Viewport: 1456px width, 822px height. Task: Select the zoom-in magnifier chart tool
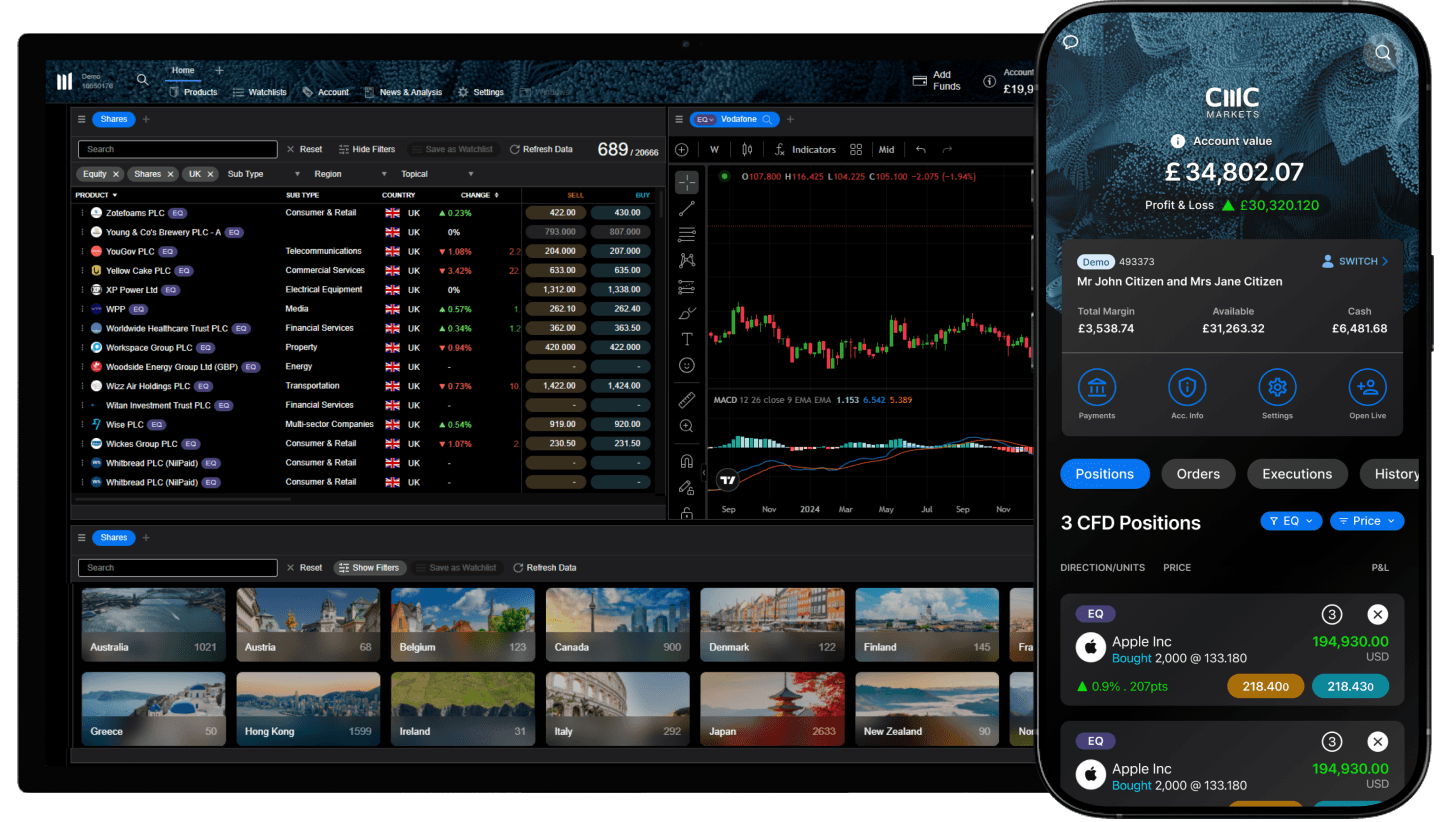coord(686,426)
